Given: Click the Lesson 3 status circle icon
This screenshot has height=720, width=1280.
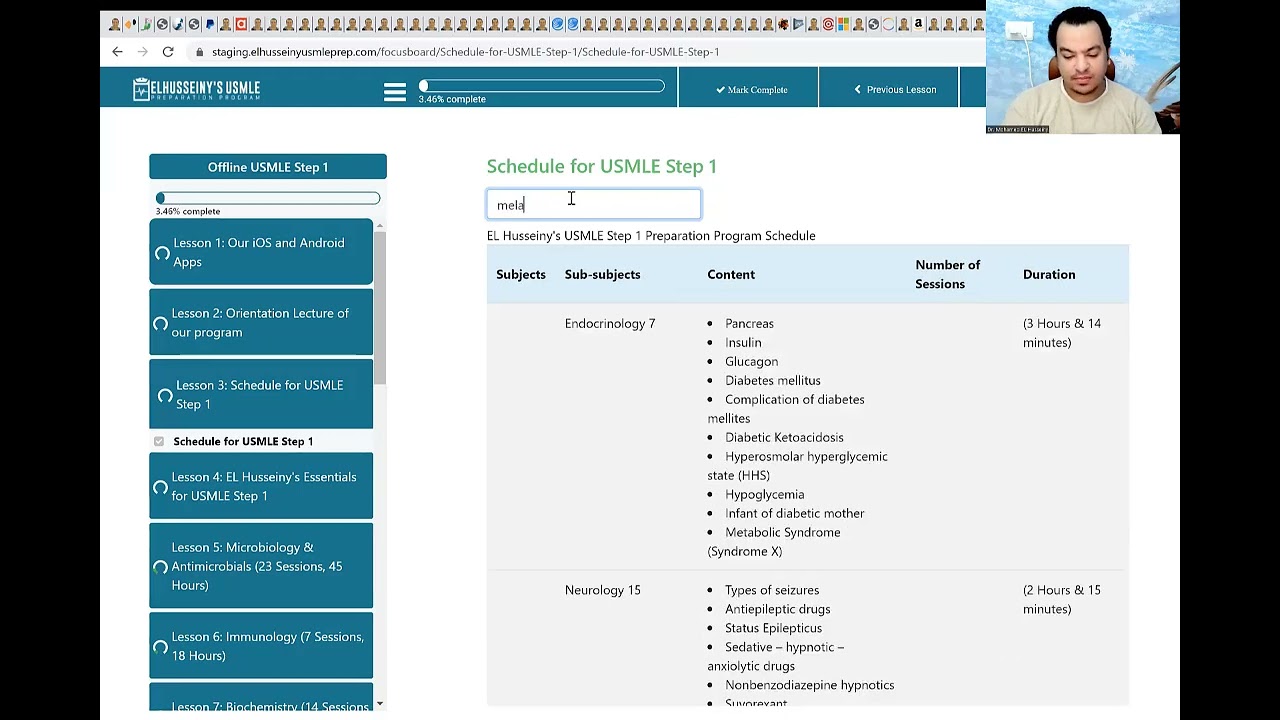Looking at the screenshot, I should pos(165,396).
